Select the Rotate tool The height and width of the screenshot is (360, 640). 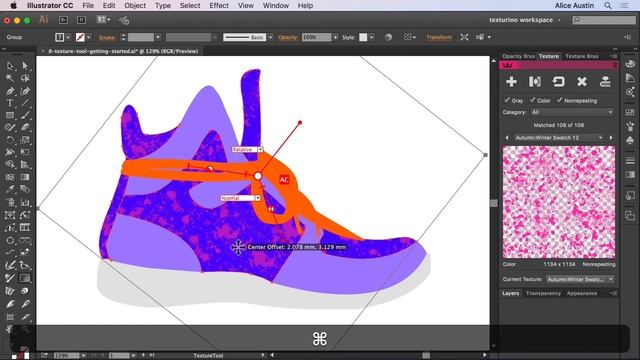pyautogui.click(x=9, y=140)
